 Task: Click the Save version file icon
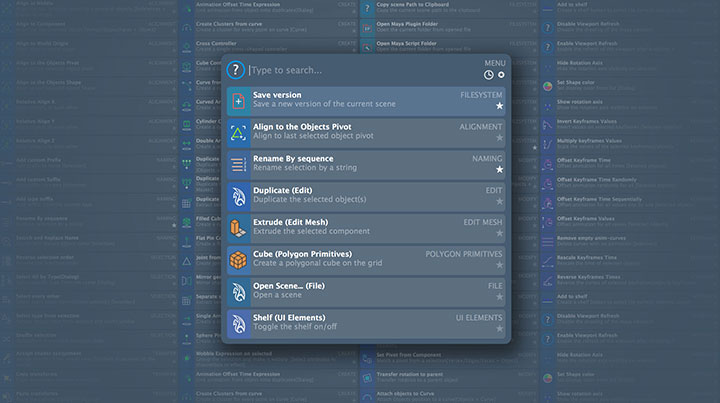pyautogui.click(x=238, y=100)
